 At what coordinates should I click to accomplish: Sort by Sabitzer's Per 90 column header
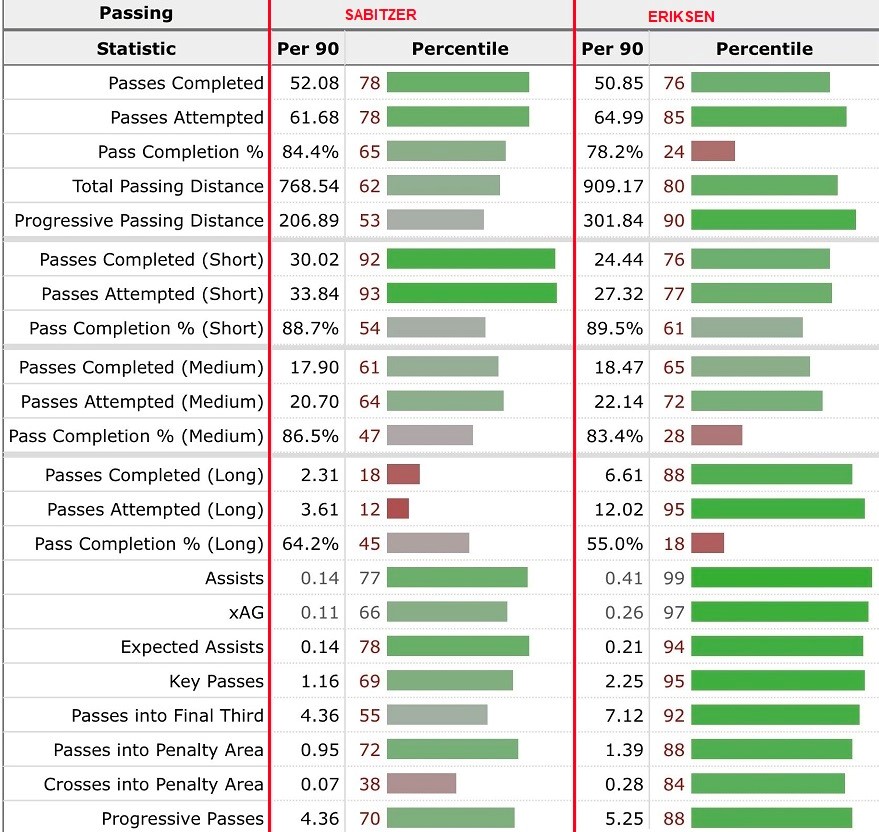[307, 48]
